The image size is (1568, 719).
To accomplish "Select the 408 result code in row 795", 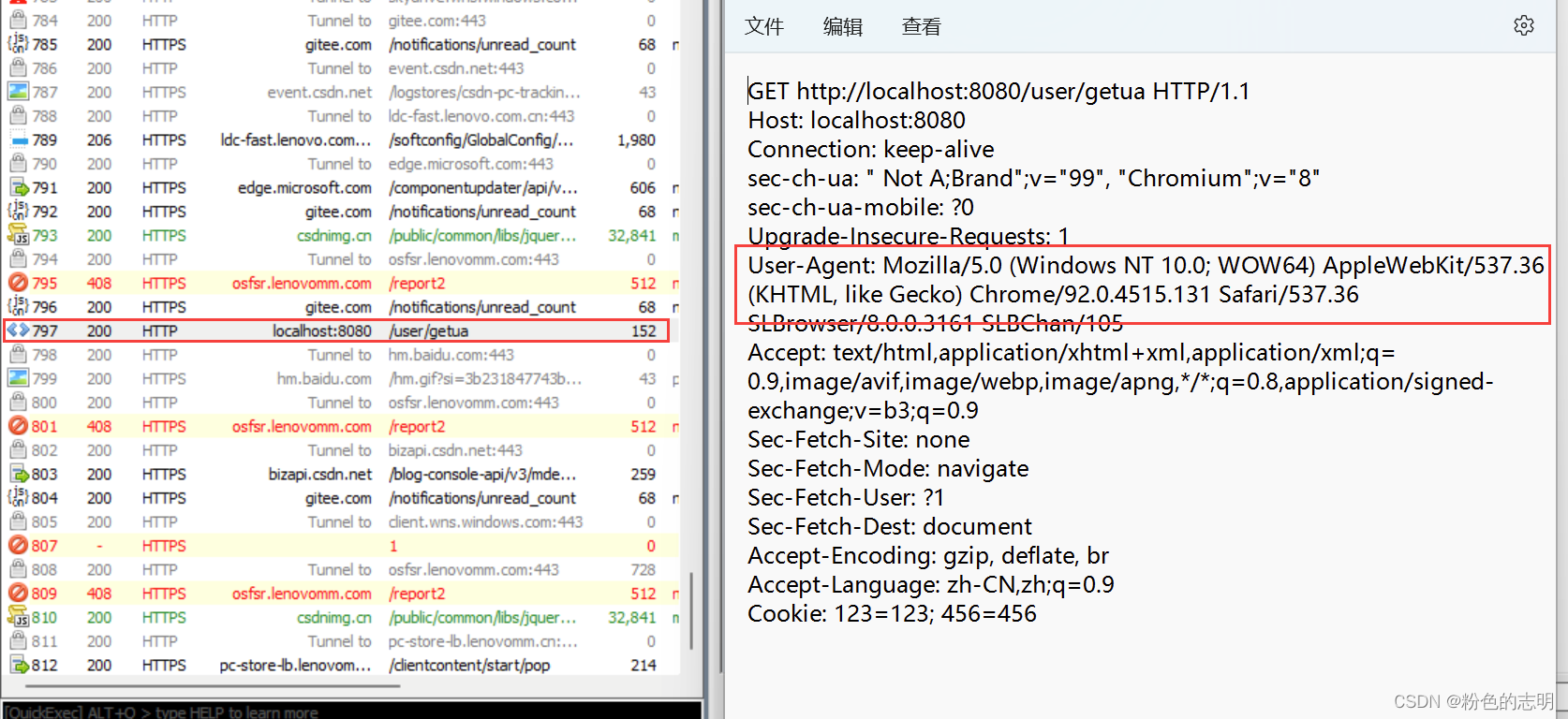I will point(99,283).
